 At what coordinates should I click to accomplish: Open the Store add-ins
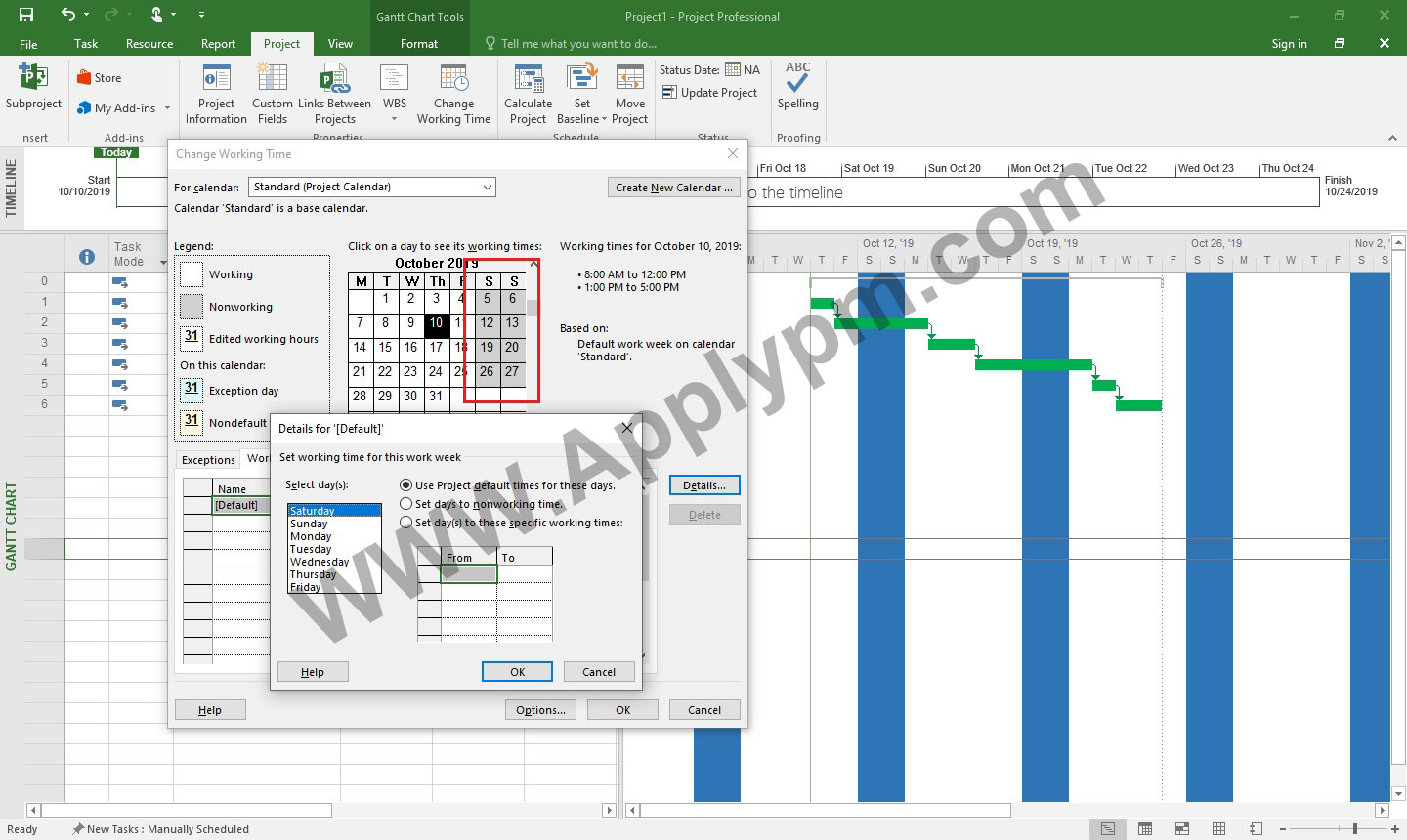point(100,78)
